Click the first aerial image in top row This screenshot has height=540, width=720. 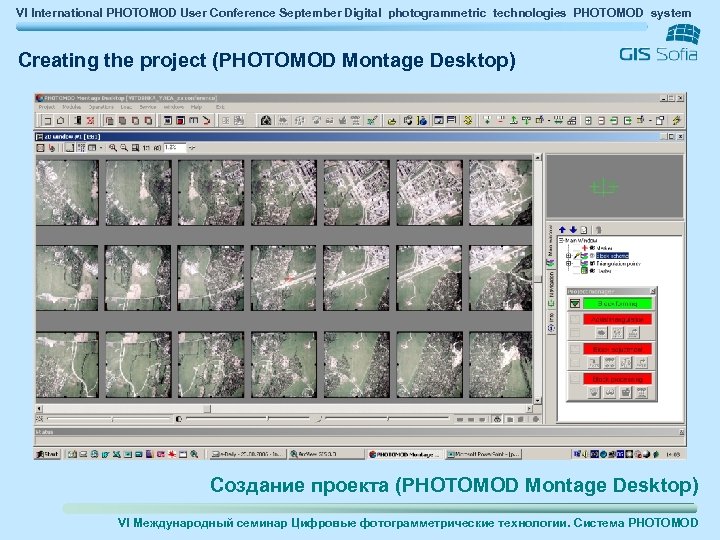pyautogui.click(x=67, y=192)
